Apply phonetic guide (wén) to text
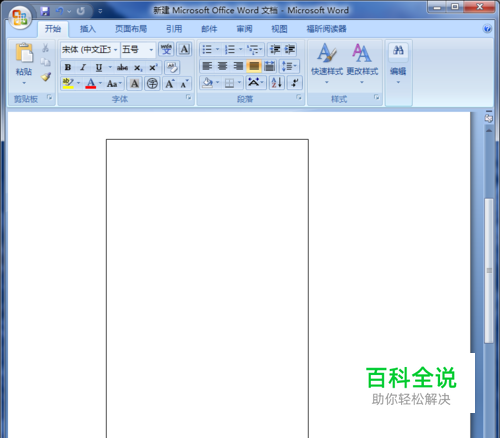The height and width of the screenshot is (438, 500). (166, 49)
